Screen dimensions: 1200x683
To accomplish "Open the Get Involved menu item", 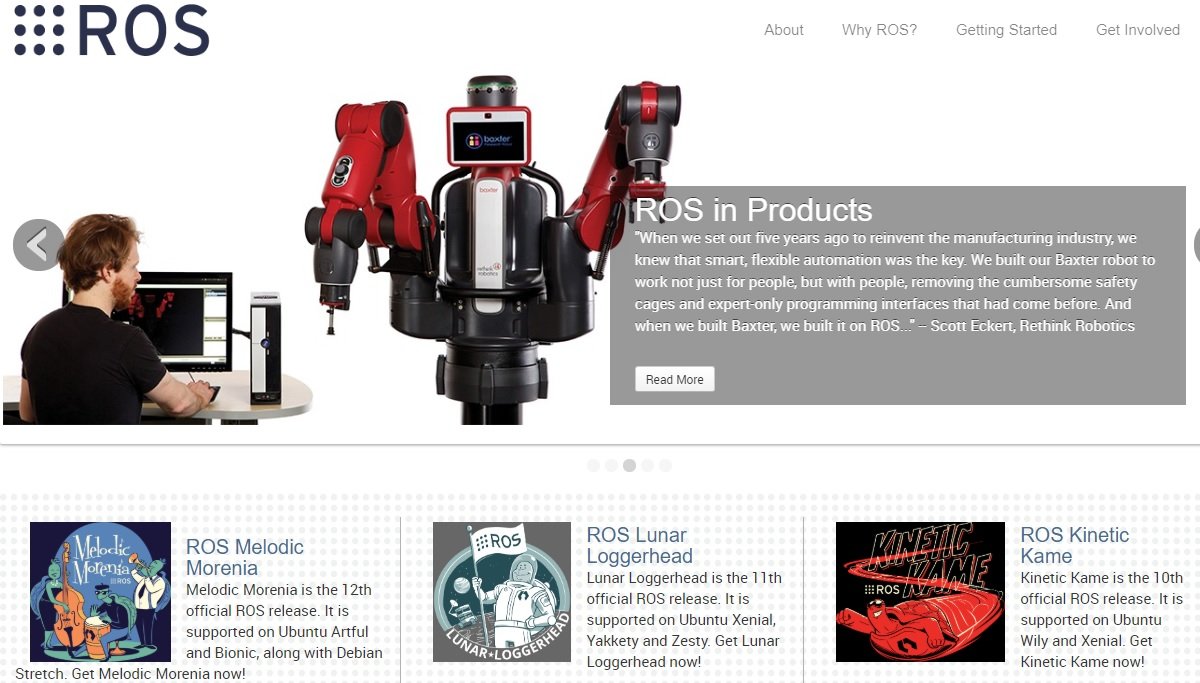I will [1138, 30].
